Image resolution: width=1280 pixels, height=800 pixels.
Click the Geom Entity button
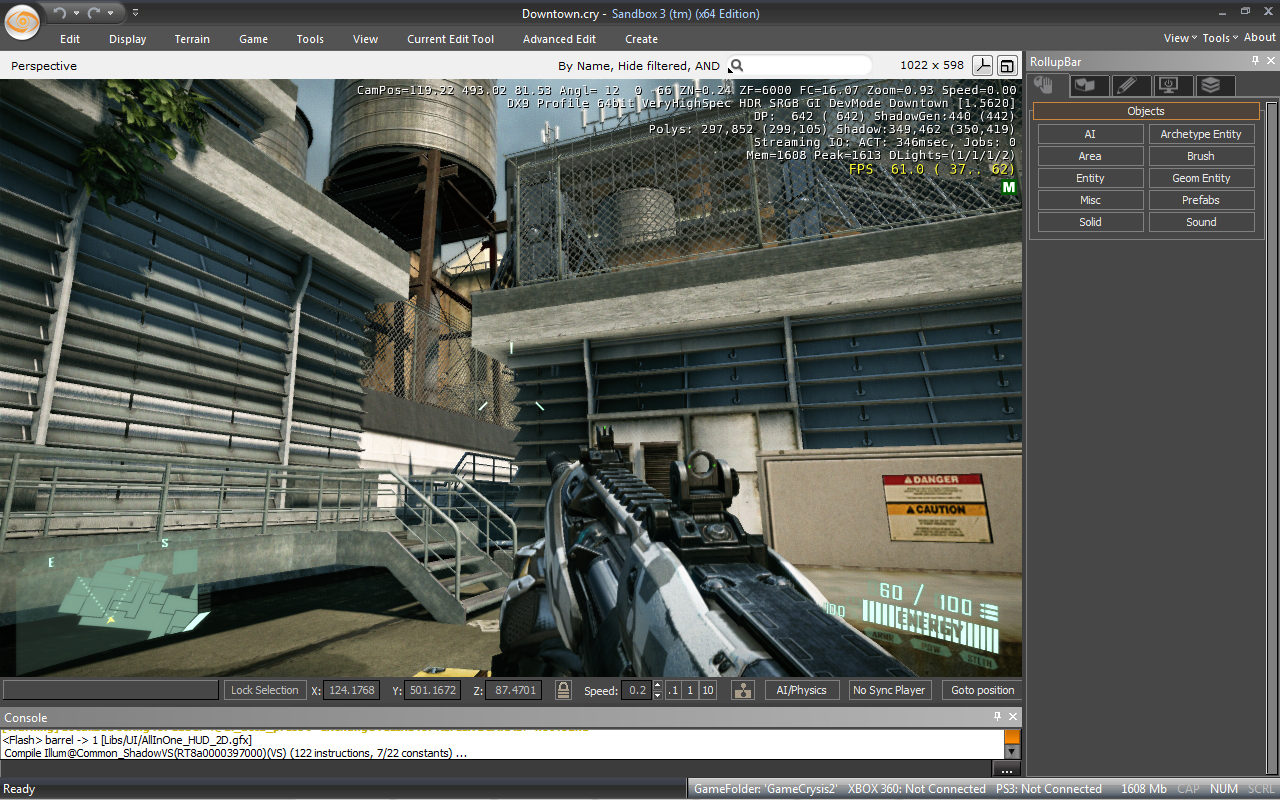click(1201, 178)
